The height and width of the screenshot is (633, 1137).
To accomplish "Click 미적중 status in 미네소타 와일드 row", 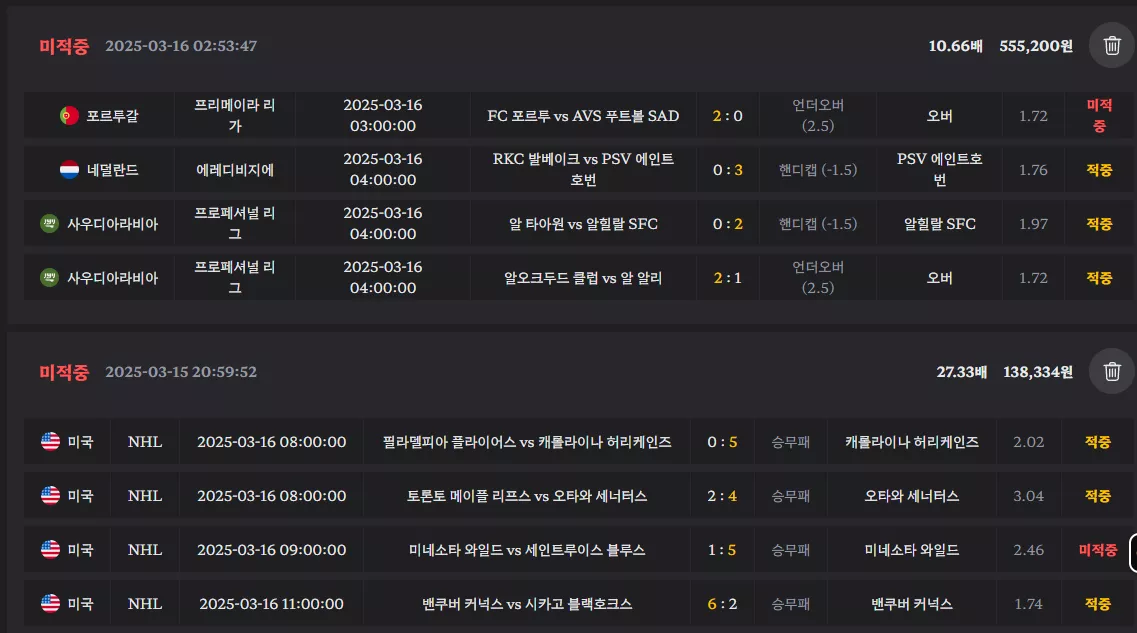I will (x=1098, y=550).
